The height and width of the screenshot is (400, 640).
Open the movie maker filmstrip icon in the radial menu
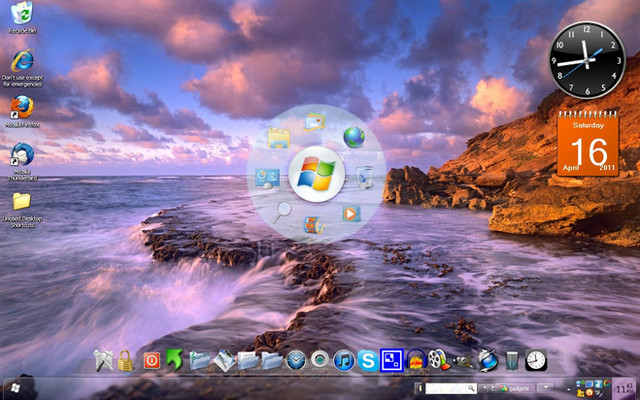pyautogui.click(x=314, y=225)
